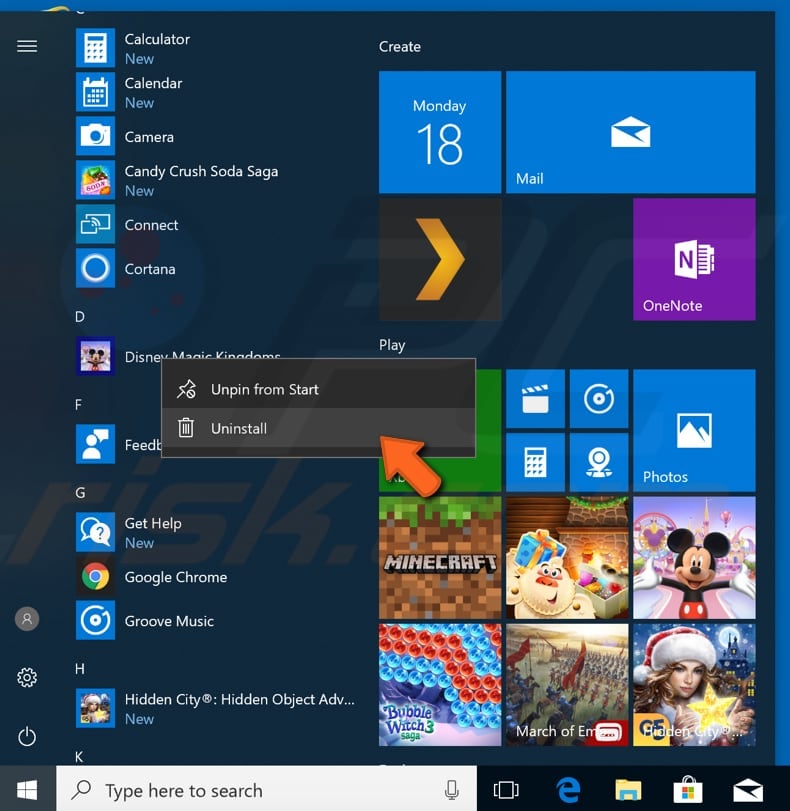Click the D letter section header
Viewport: 790px width, 811px height.
click(80, 317)
